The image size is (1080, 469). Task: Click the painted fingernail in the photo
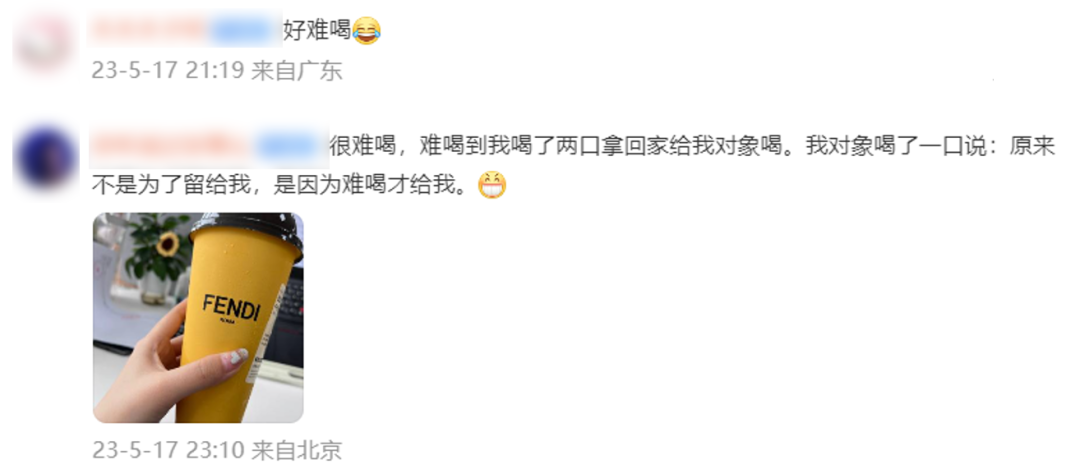238,357
